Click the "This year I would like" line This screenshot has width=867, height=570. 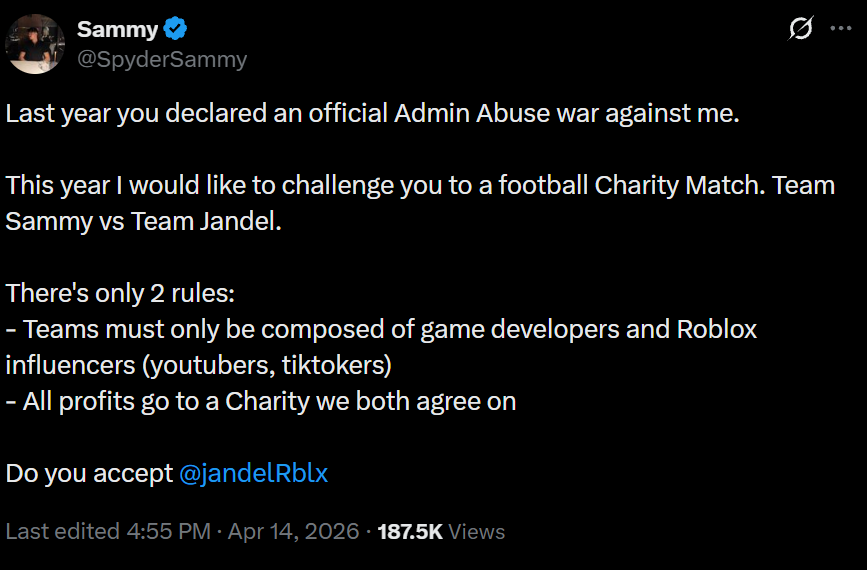pos(420,185)
